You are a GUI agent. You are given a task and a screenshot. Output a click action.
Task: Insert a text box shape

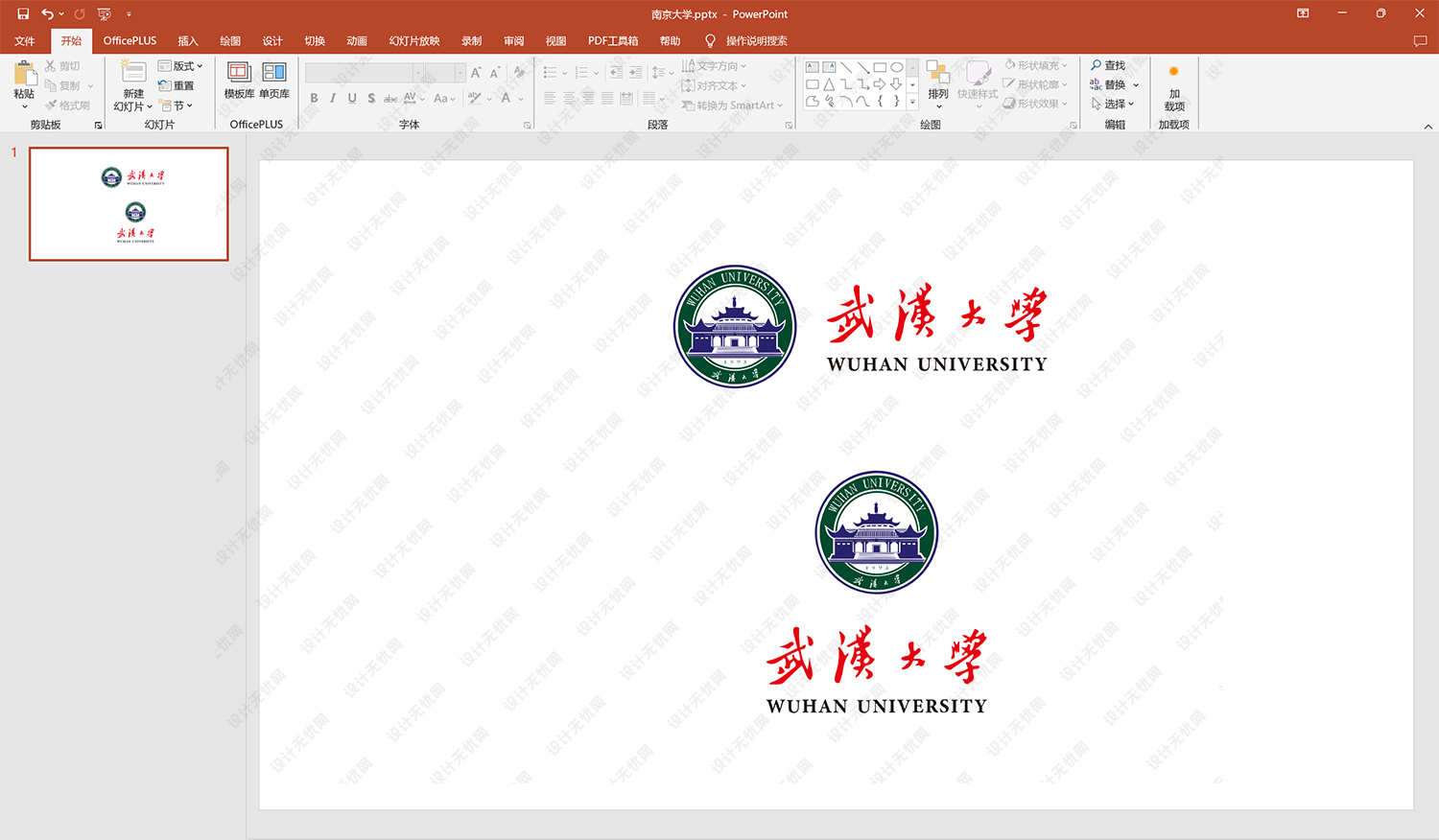tap(813, 67)
